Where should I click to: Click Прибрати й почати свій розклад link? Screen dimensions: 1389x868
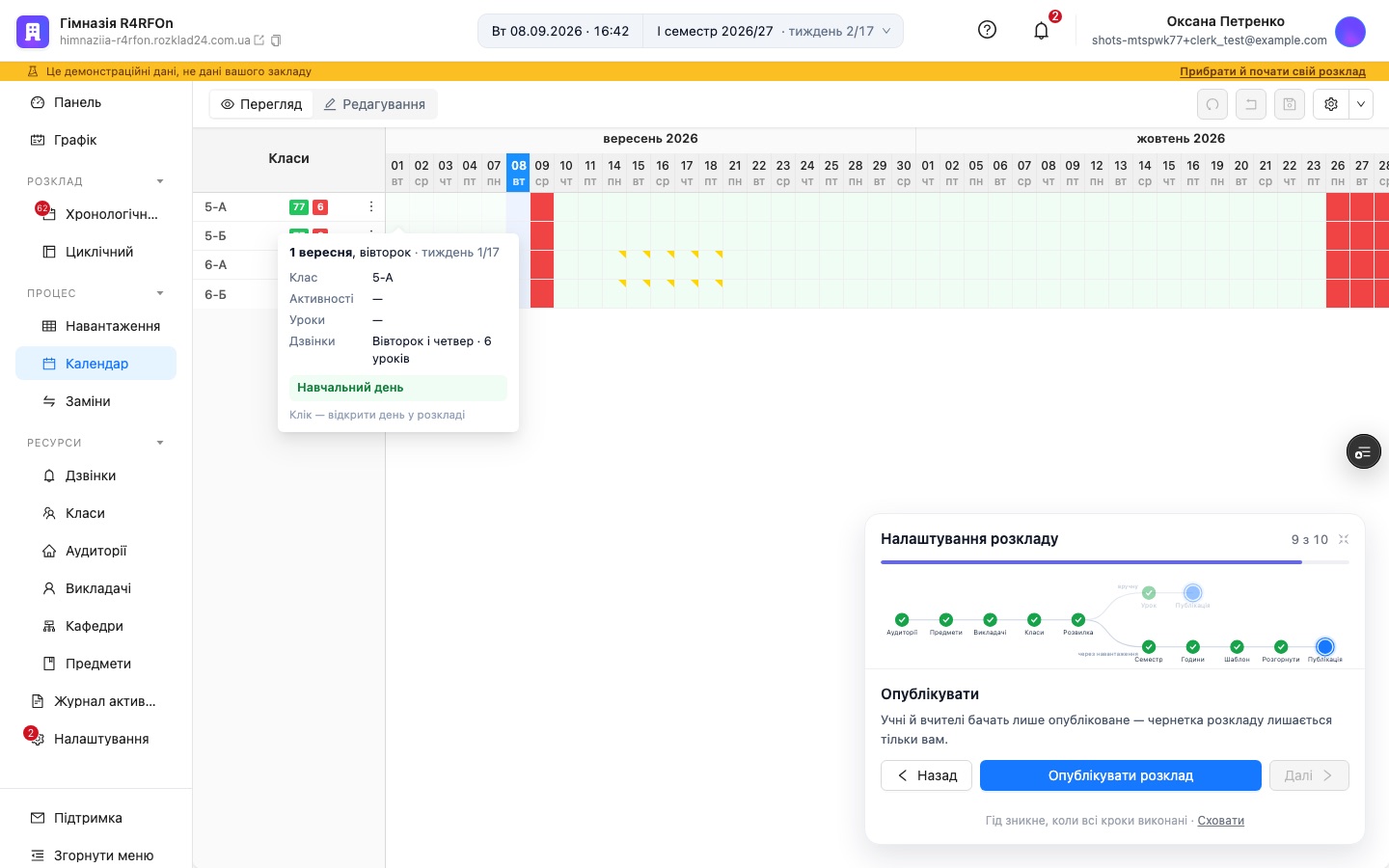[x=1272, y=71]
